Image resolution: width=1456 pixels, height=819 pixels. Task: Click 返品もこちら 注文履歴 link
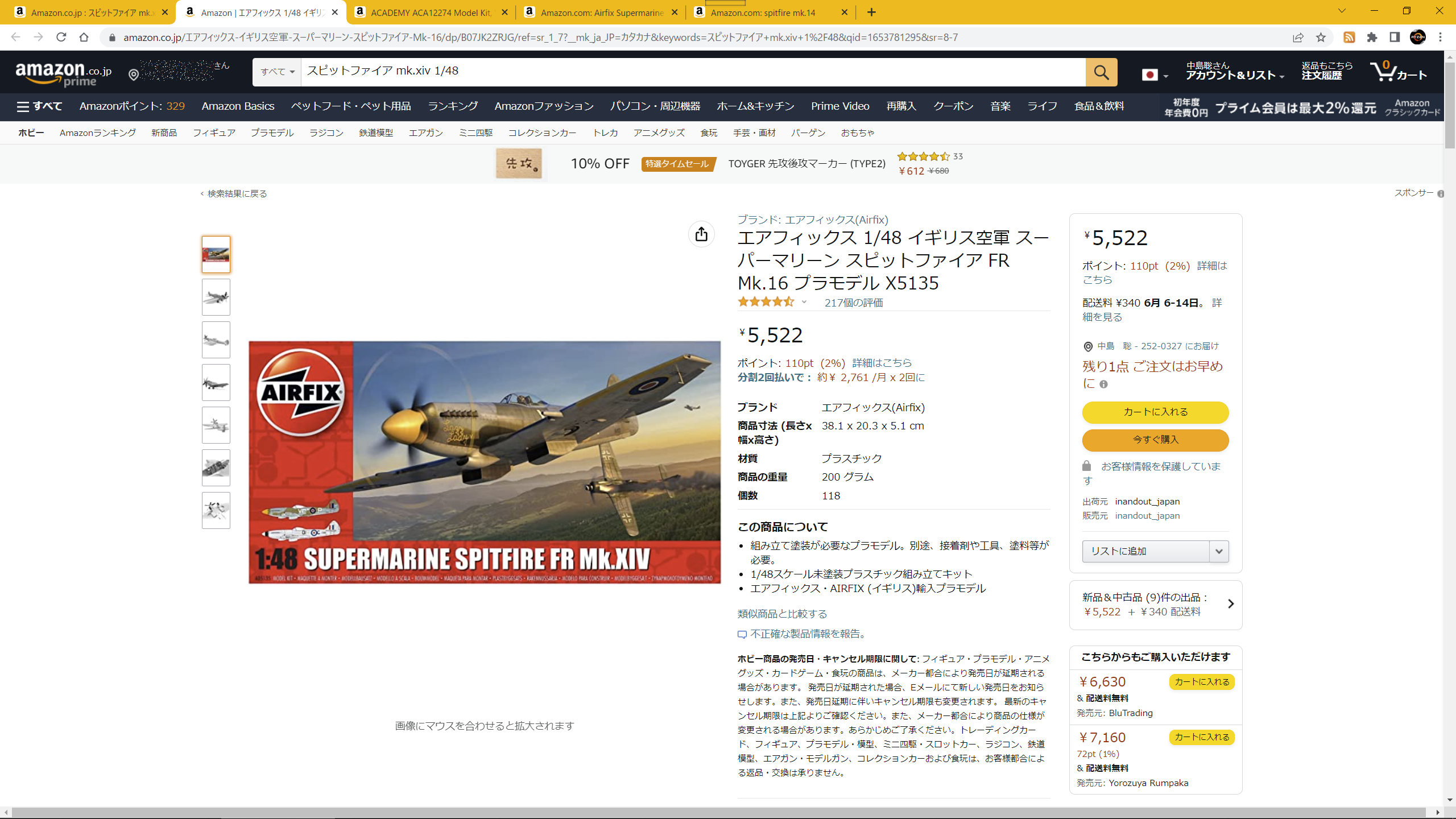pyautogui.click(x=1327, y=71)
